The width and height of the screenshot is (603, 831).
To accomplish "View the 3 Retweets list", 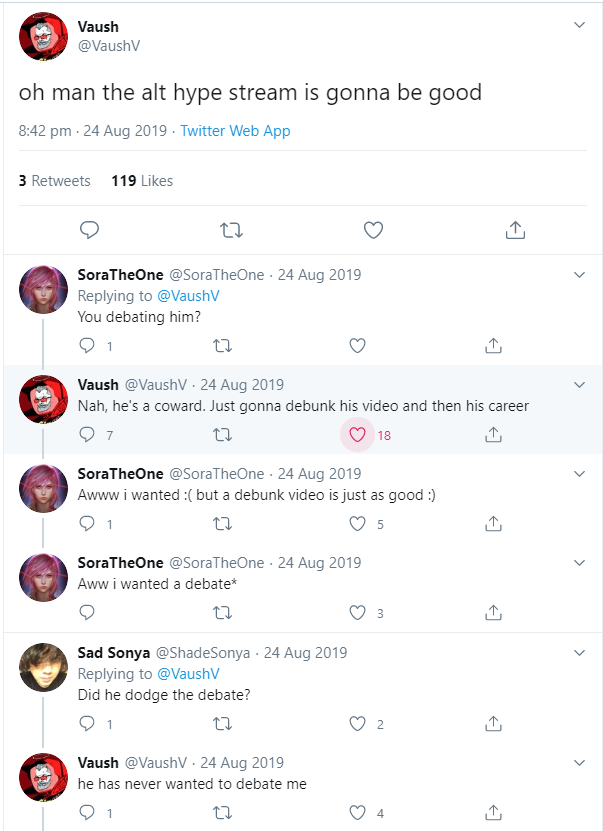I will click(x=55, y=181).
